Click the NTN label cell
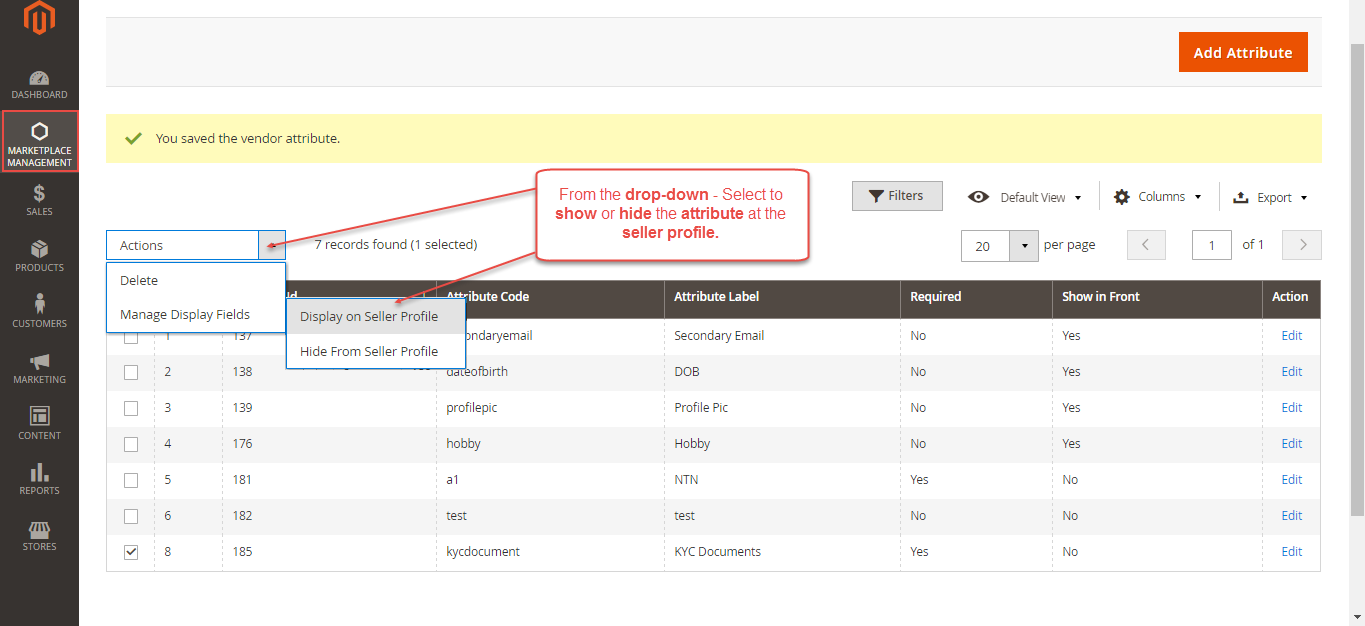Viewport: 1365px width, 626px height. pyautogui.click(x=686, y=480)
